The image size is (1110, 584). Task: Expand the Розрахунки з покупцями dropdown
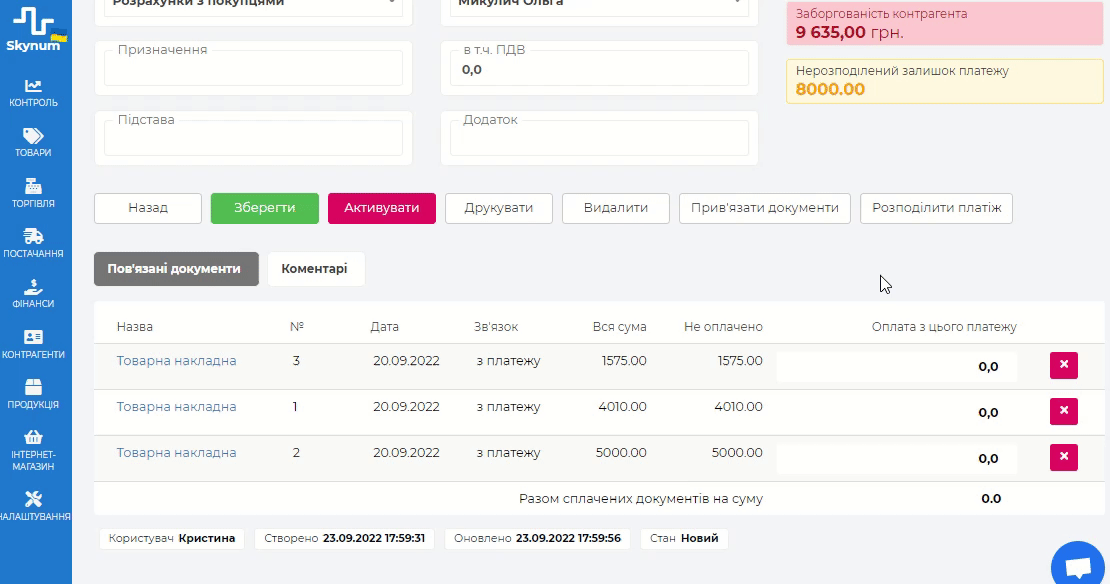pyautogui.click(x=390, y=4)
